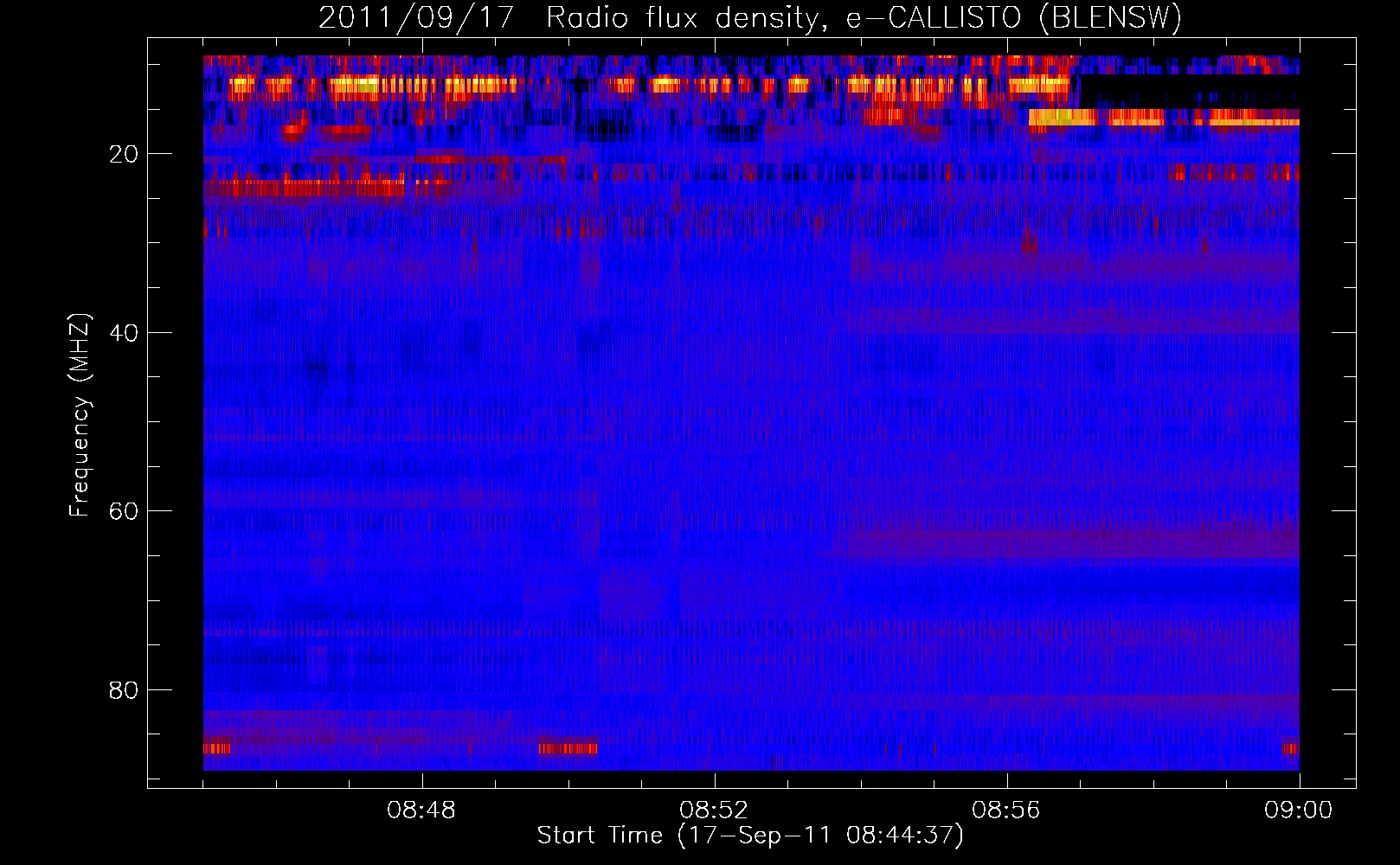The image size is (1400, 865).
Task: Click the "Frequency (MHZ)" axis label
Action: pyautogui.click(x=80, y=416)
